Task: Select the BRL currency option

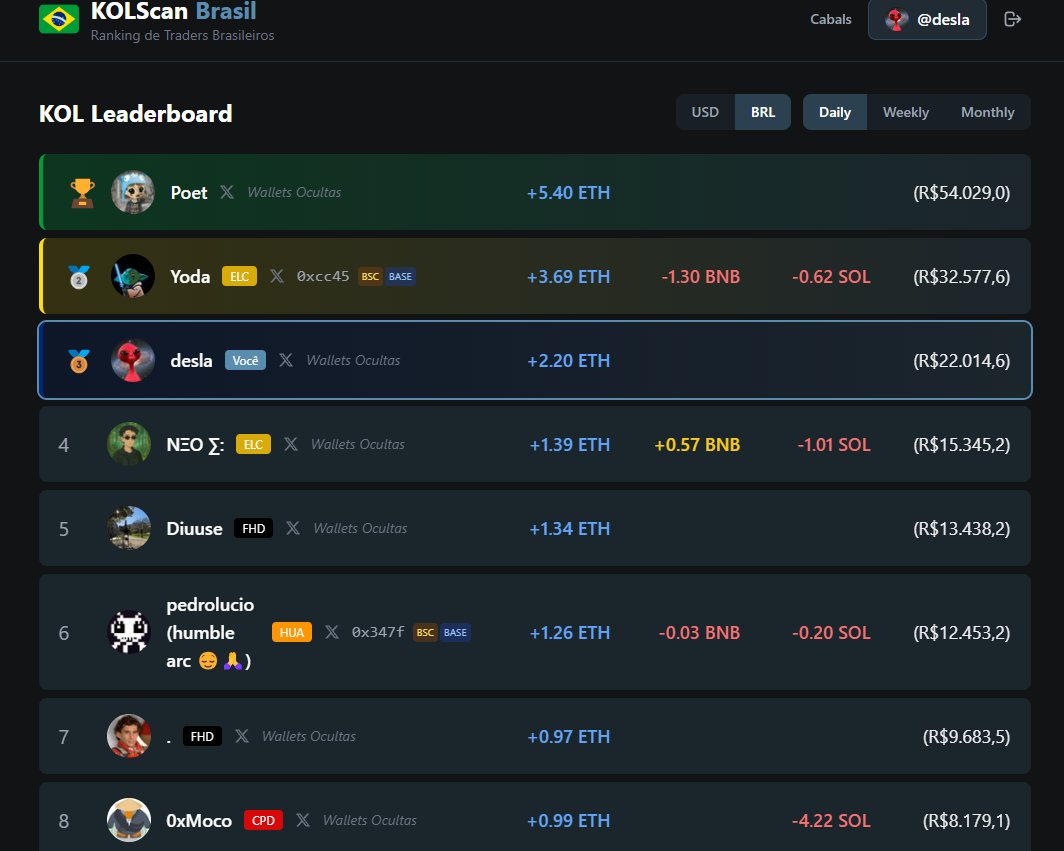Action: point(763,112)
